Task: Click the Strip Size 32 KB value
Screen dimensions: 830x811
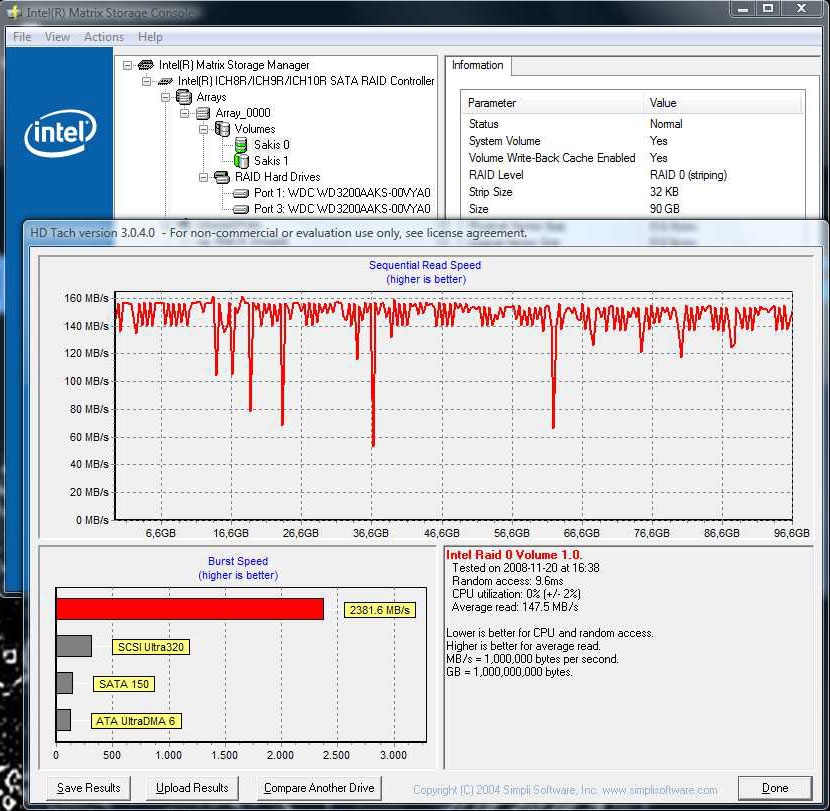Action: (x=664, y=192)
